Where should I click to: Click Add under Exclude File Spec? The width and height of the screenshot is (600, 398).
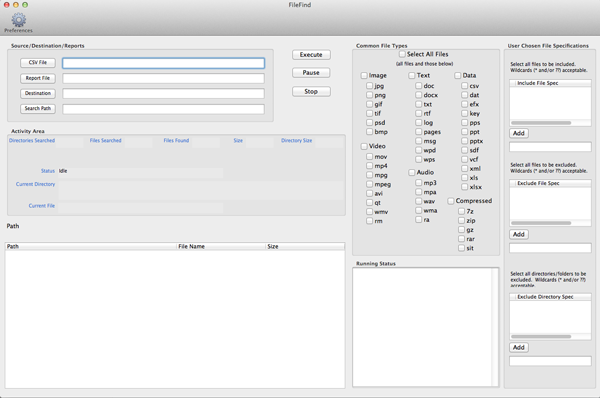[519, 234]
